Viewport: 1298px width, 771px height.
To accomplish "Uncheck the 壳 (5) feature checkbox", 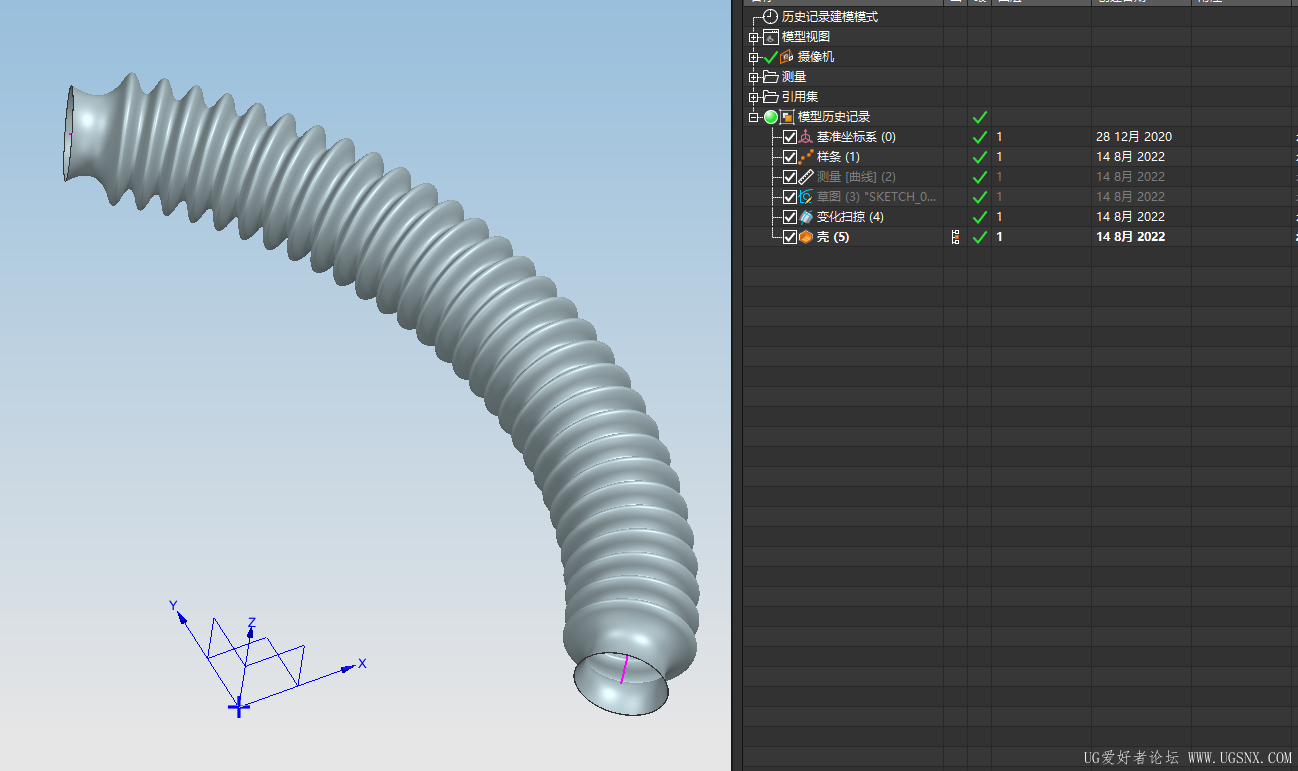I will click(x=790, y=237).
